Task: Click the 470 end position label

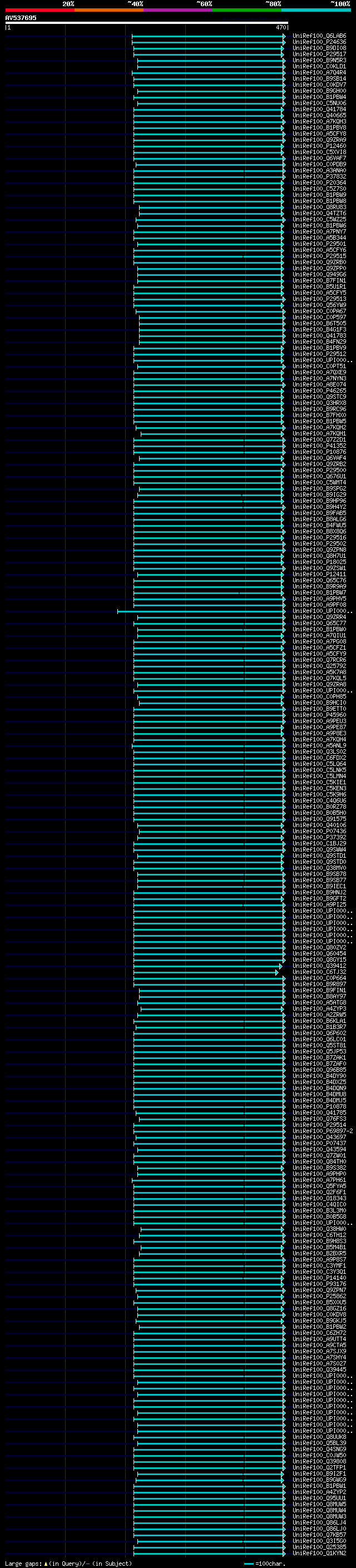Action: click(x=280, y=27)
